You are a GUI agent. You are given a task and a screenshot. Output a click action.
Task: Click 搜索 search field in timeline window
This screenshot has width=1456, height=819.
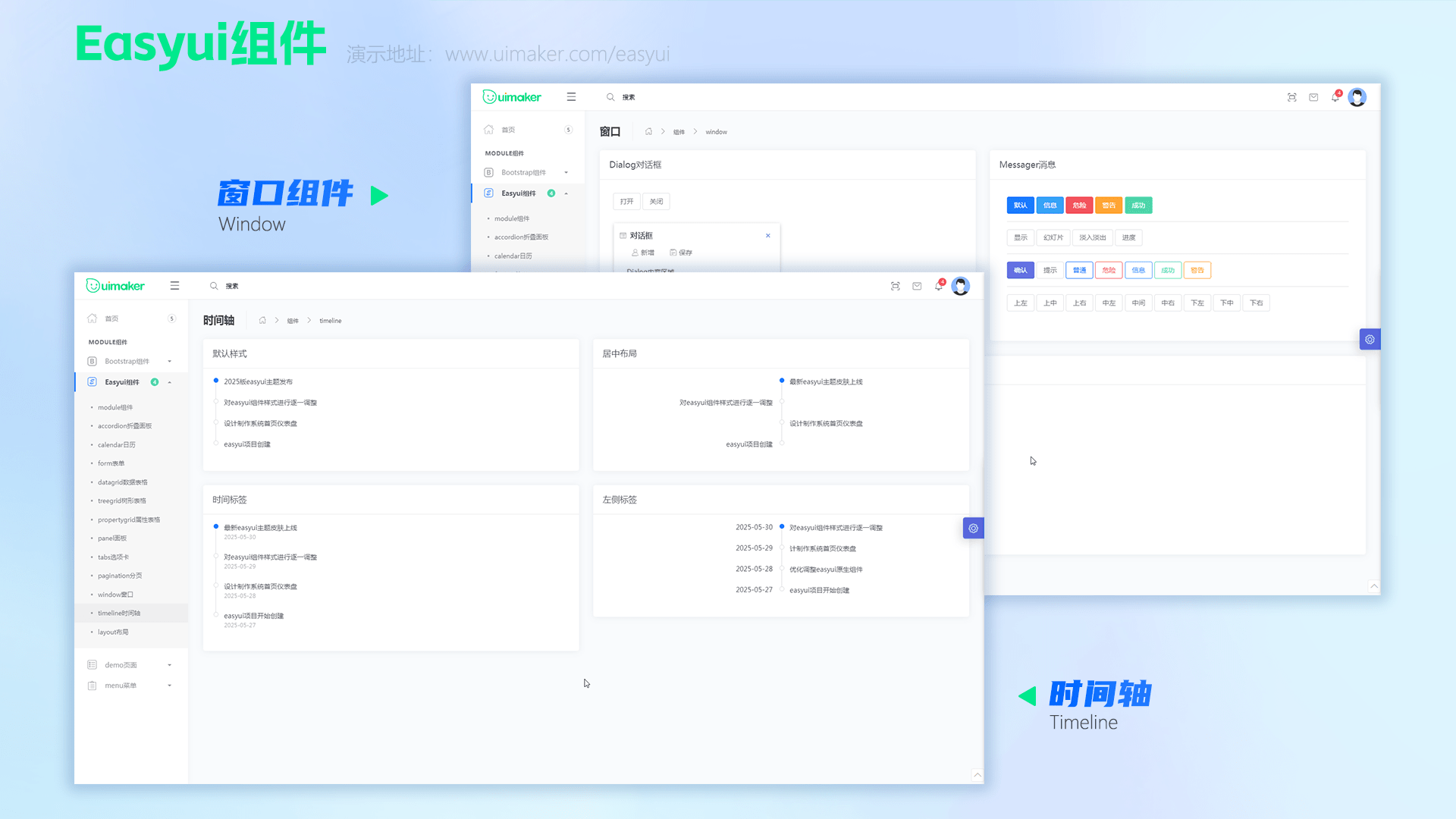click(x=232, y=287)
